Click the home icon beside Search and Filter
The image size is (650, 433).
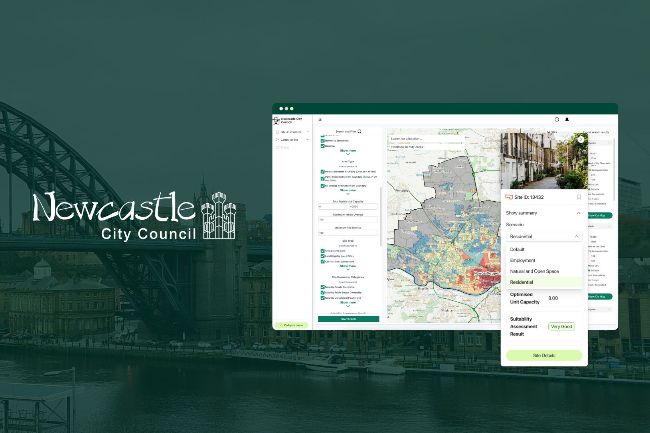click(x=359, y=131)
